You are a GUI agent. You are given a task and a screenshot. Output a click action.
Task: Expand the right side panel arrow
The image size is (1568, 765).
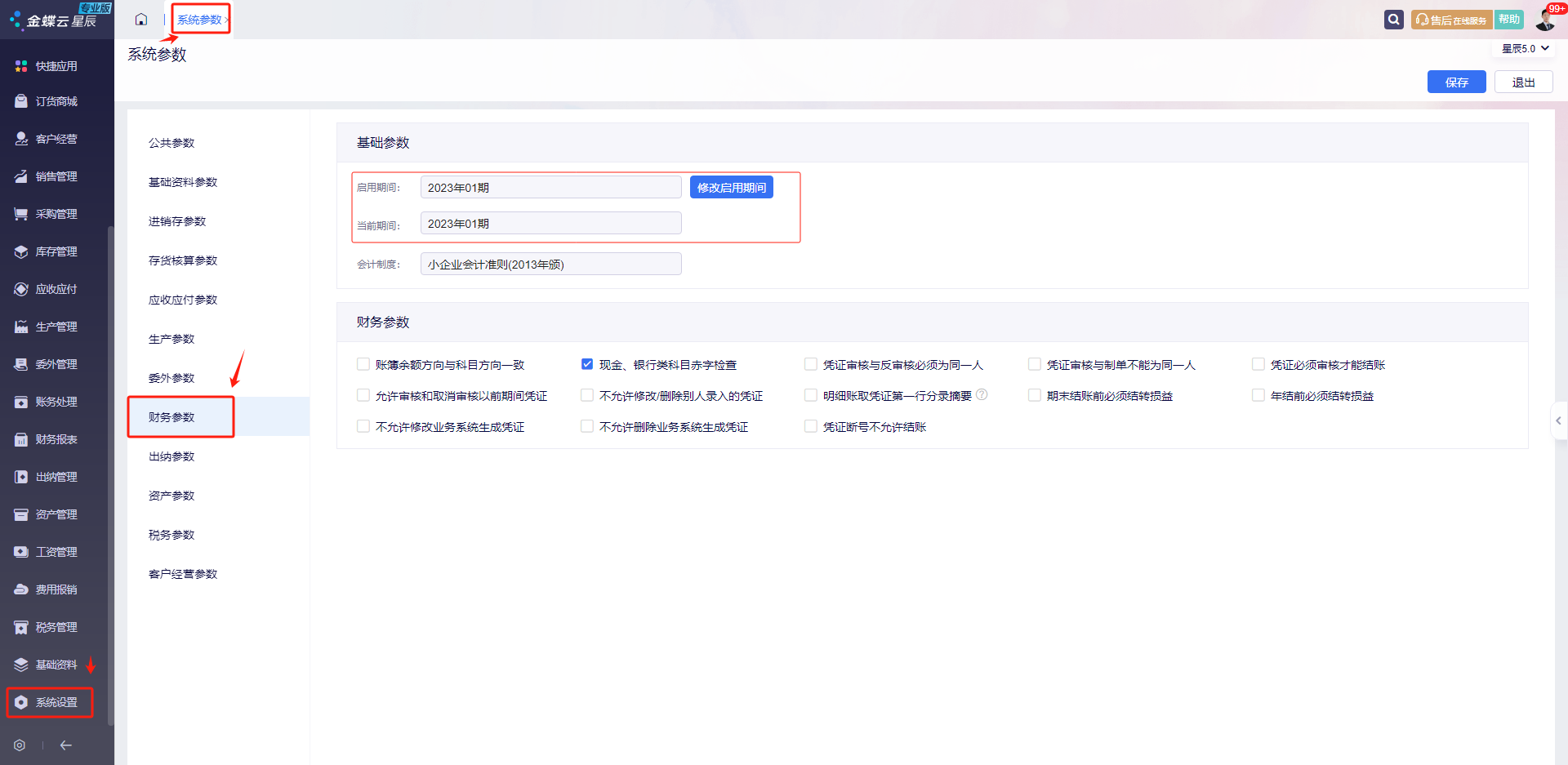coord(1558,420)
